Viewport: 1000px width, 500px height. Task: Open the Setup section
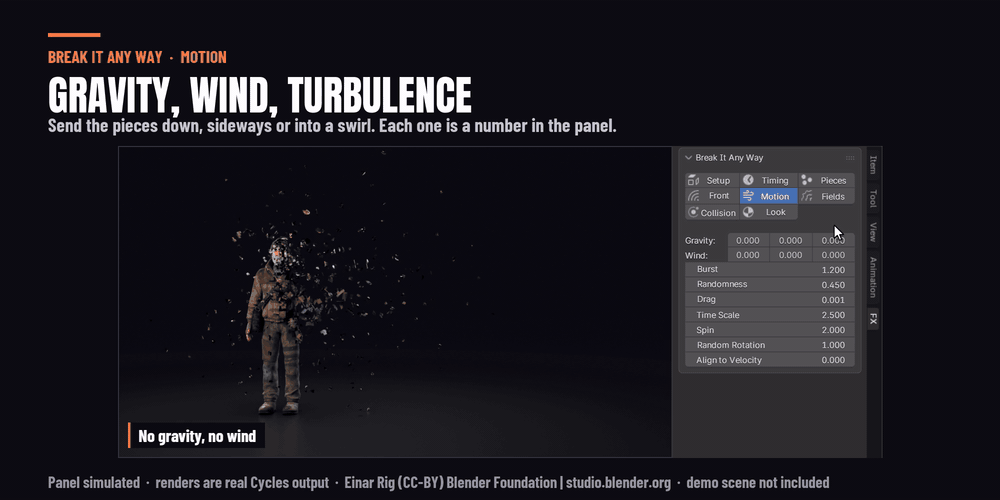click(712, 180)
